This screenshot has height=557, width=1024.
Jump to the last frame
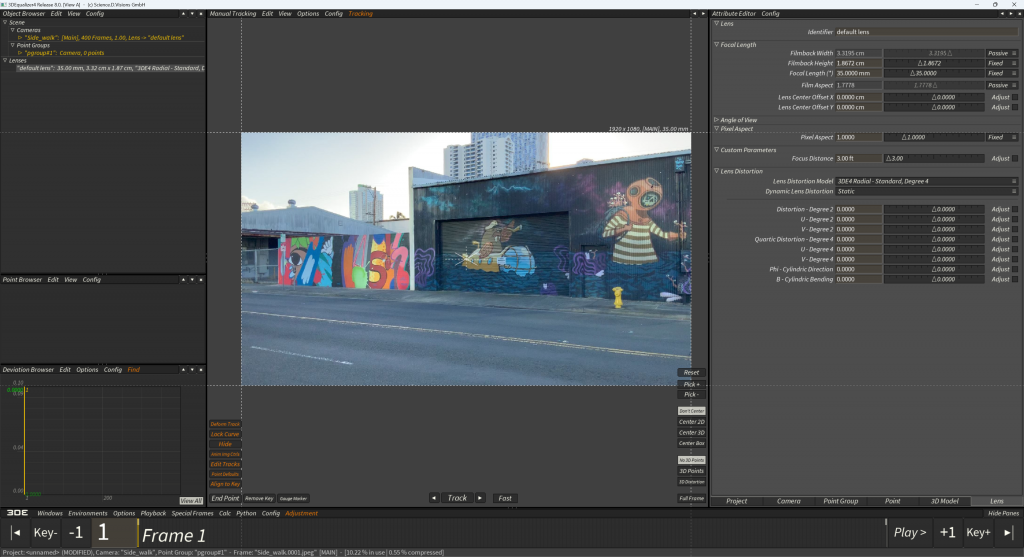click(1008, 533)
